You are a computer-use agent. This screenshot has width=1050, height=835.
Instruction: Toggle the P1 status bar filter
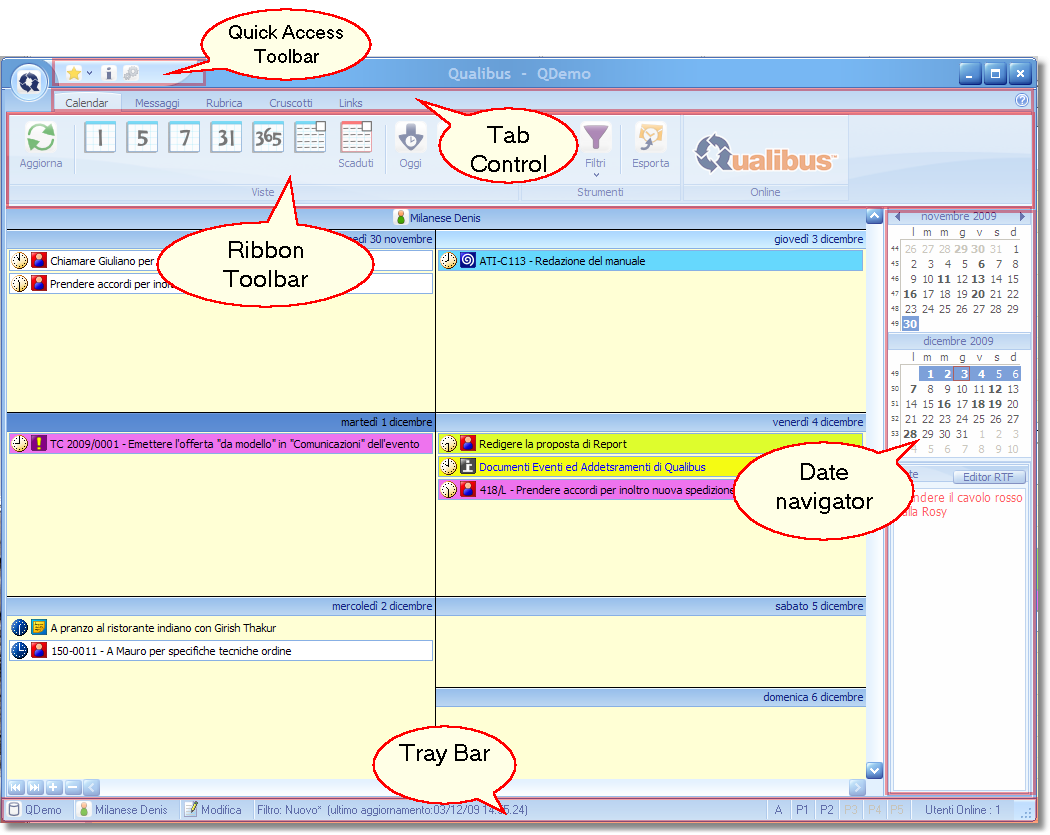[802, 810]
